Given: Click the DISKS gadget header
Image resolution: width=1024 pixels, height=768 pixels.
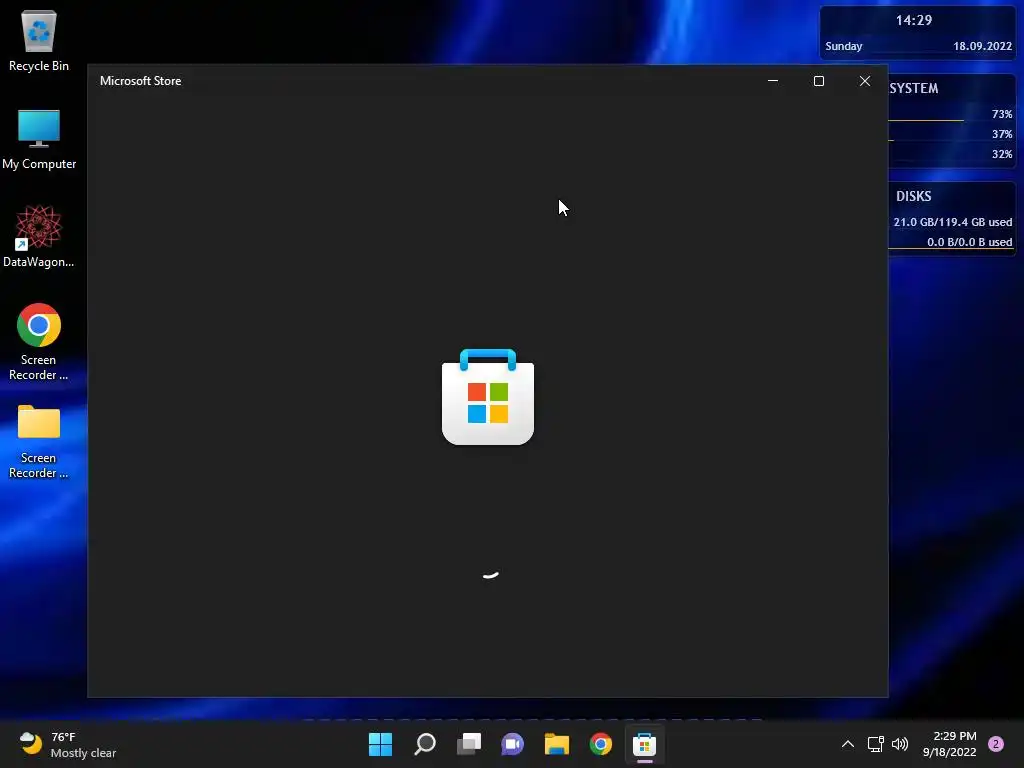Looking at the screenshot, I should 914,196.
